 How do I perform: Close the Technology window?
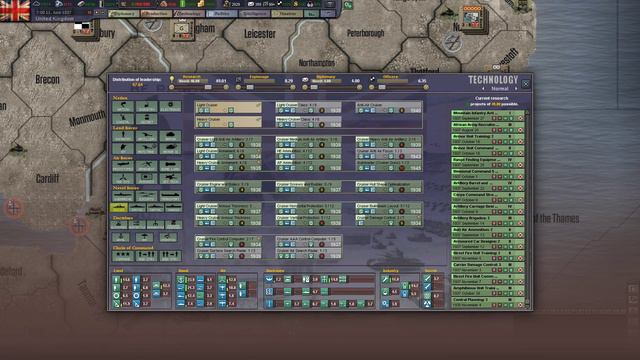(526, 84)
